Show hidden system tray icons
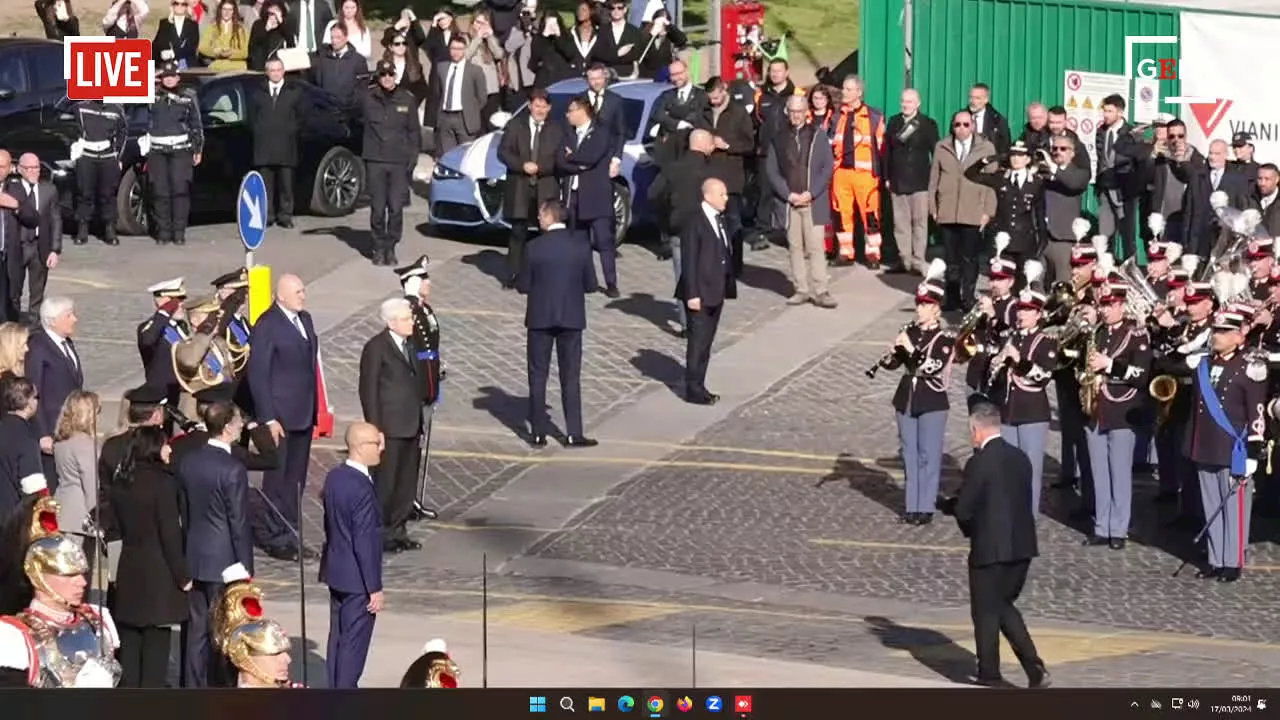 (1135, 705)
